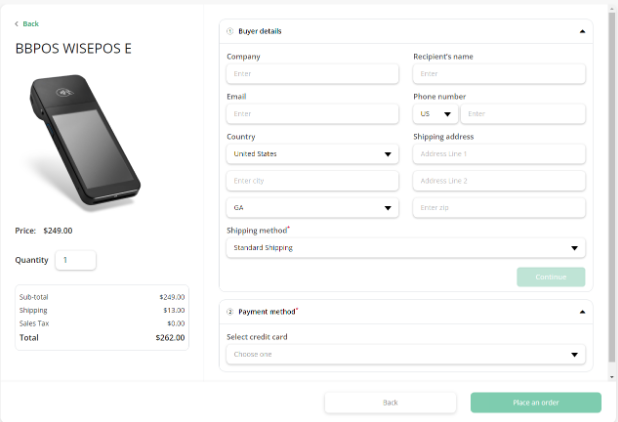
Task: Click the Quantity input box
Action: tap(76, 260)
